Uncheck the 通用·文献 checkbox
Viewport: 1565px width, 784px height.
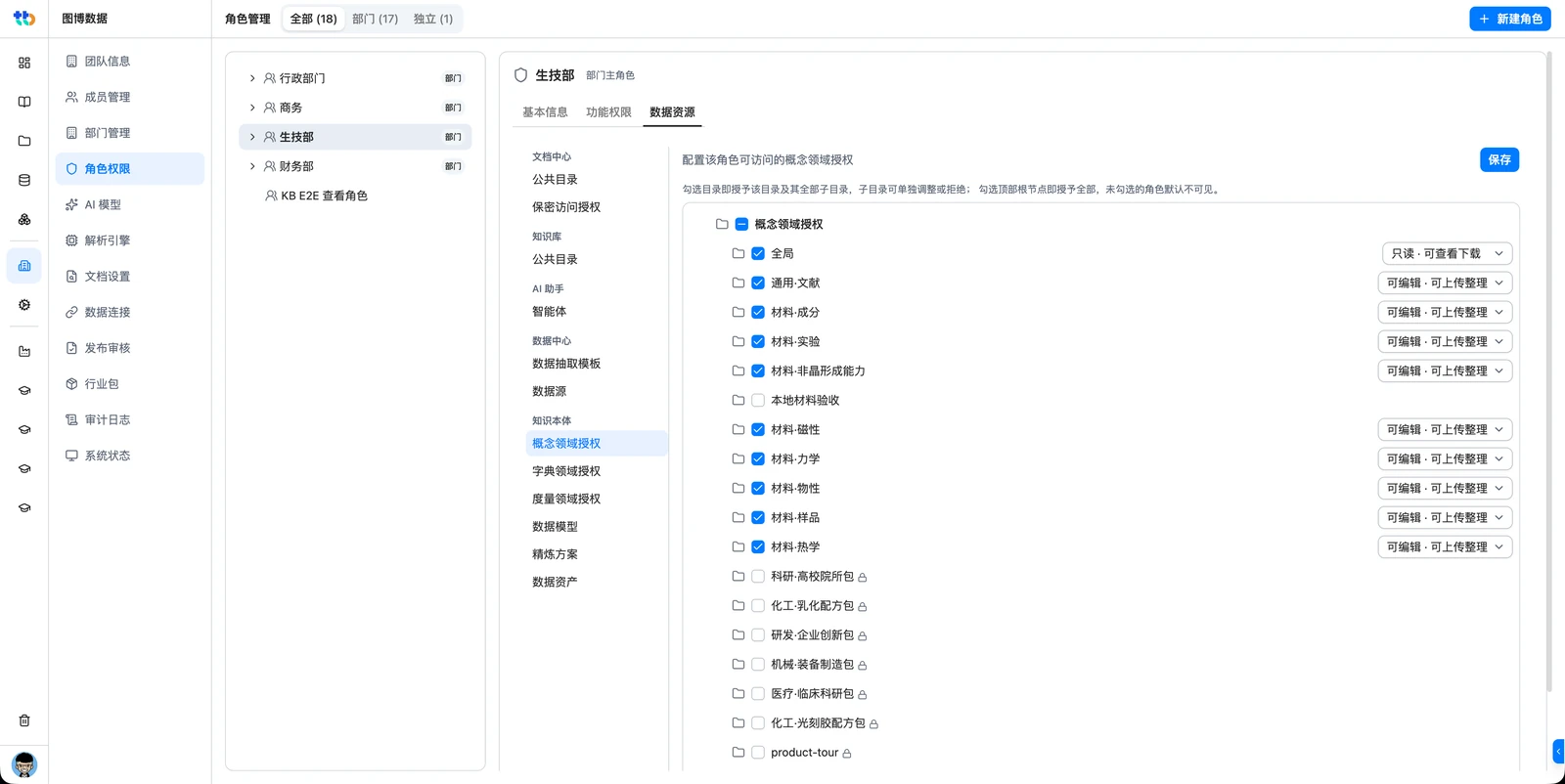click(758, 283)
